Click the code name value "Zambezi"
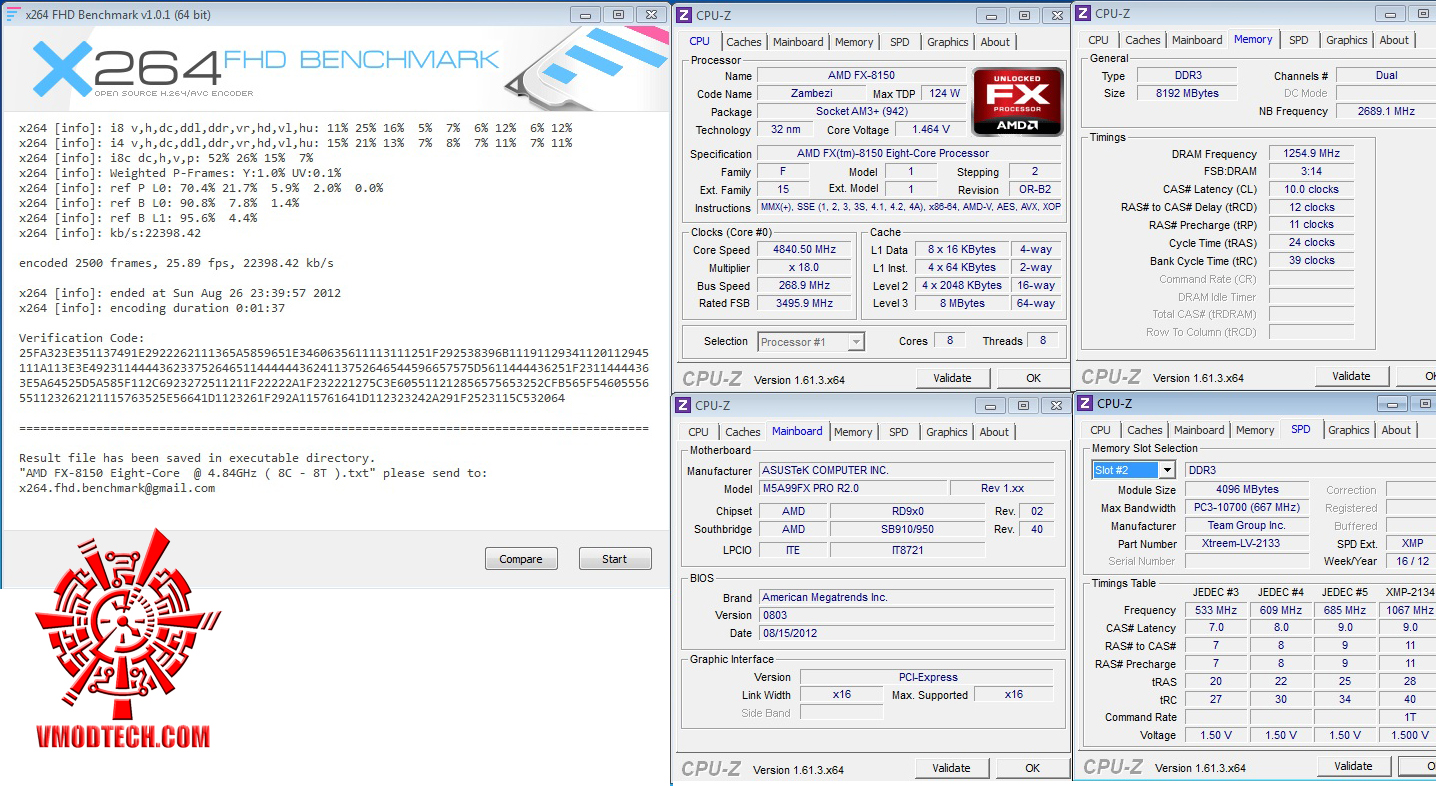Image resolution: width=1436 pixels, height=786 pixels. (810, 94)
